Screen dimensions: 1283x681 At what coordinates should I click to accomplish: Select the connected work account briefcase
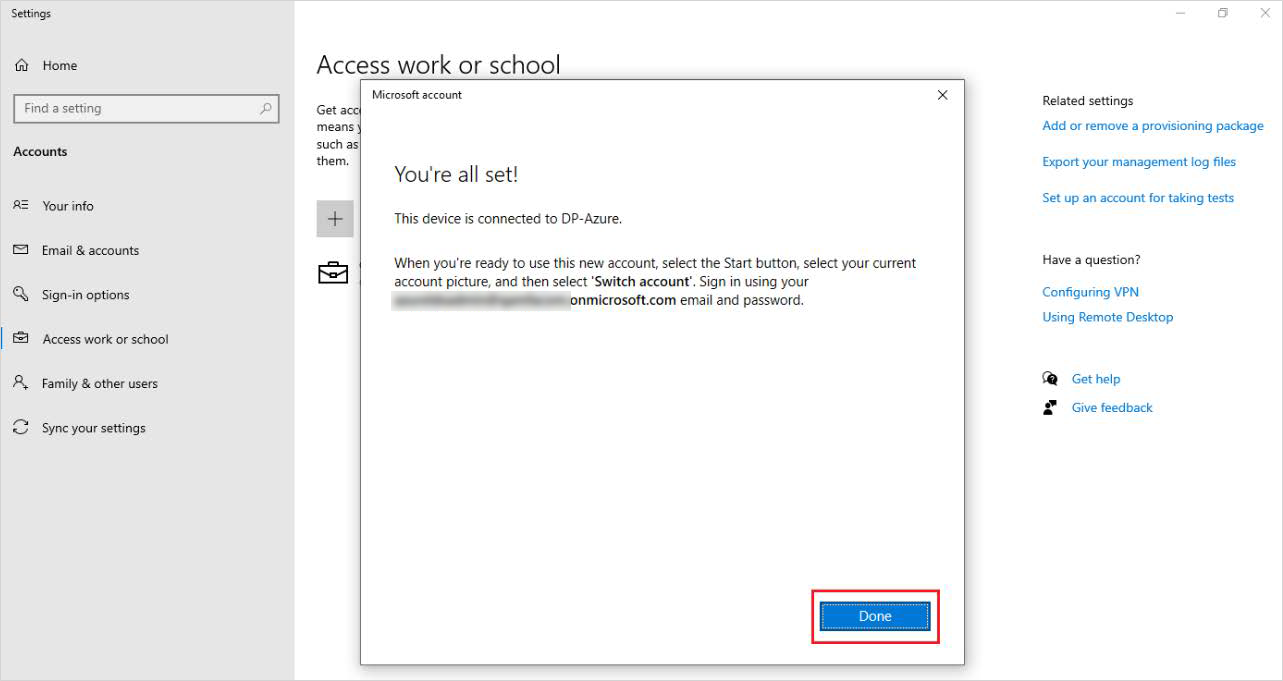333,272
